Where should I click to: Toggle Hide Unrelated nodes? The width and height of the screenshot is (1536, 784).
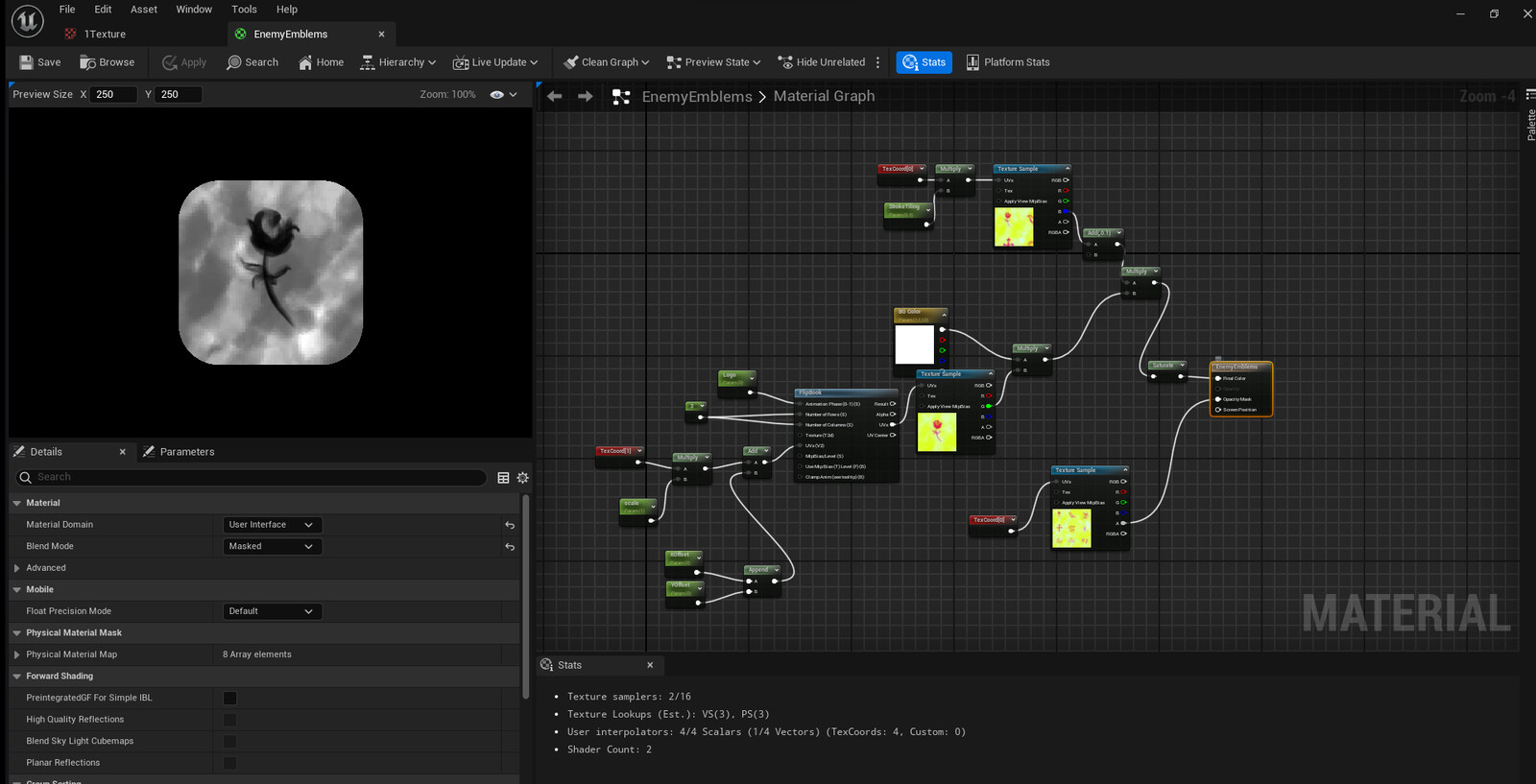pos(822,62)
